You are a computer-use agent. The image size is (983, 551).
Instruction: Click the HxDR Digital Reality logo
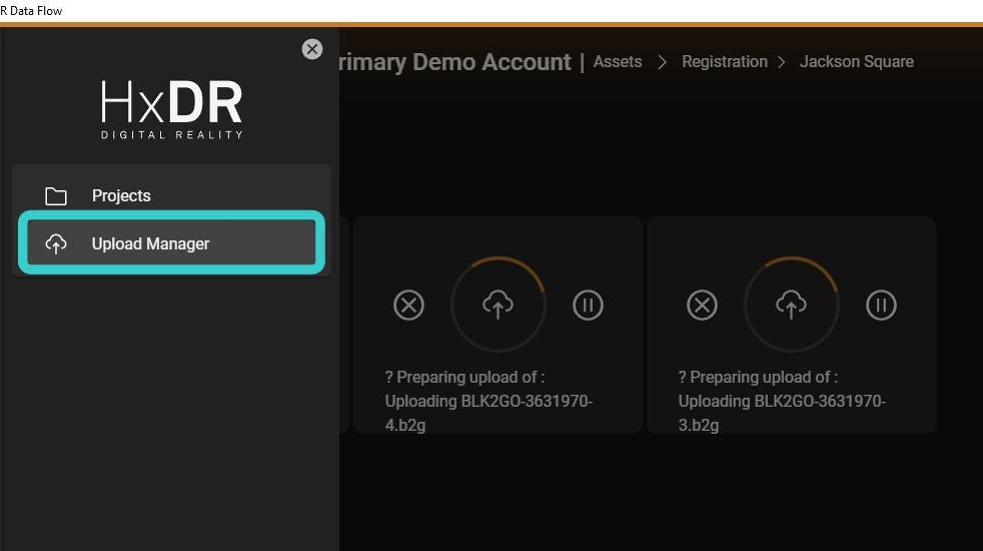pos(172,110)
